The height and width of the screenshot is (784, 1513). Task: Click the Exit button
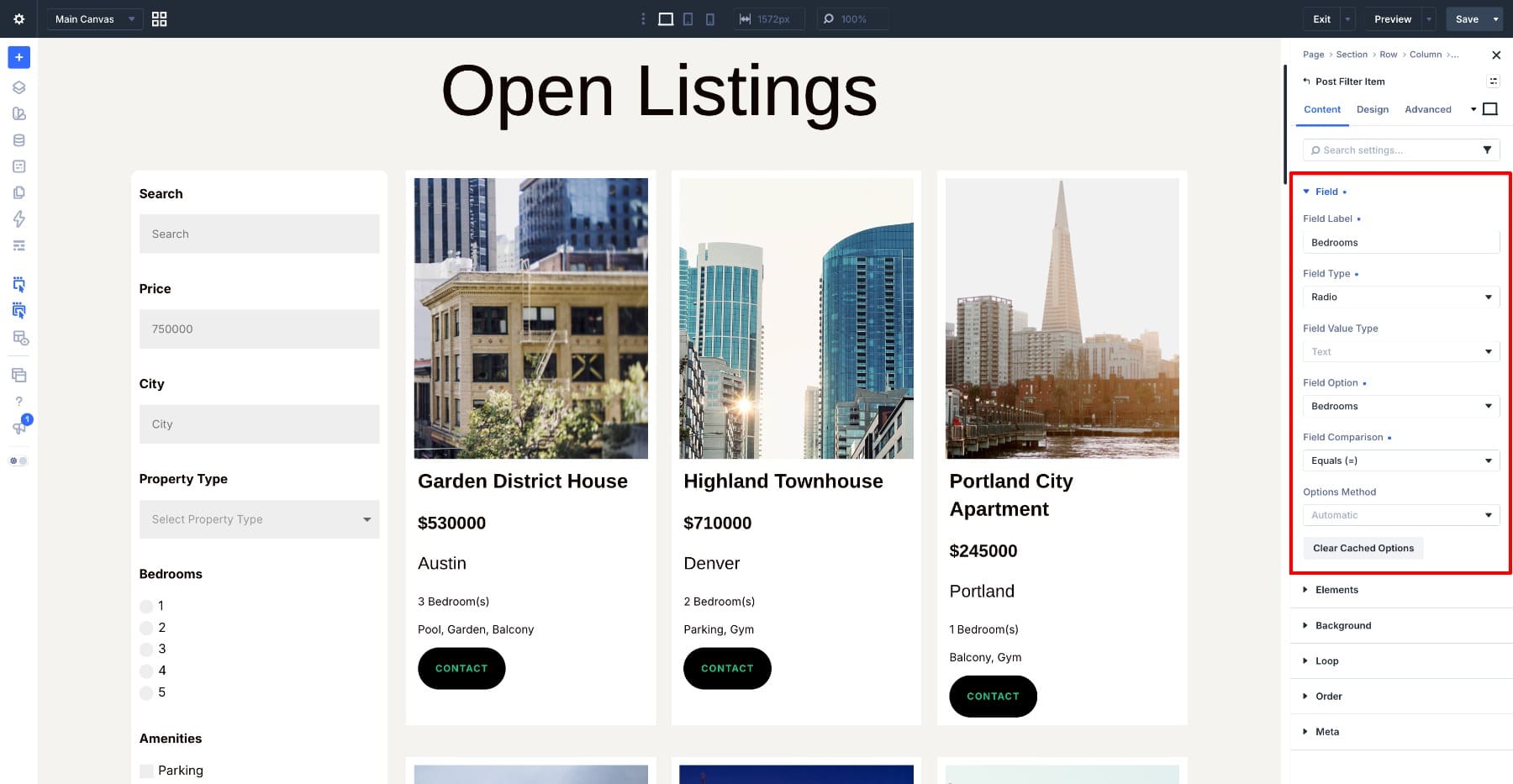[1322, 18]
